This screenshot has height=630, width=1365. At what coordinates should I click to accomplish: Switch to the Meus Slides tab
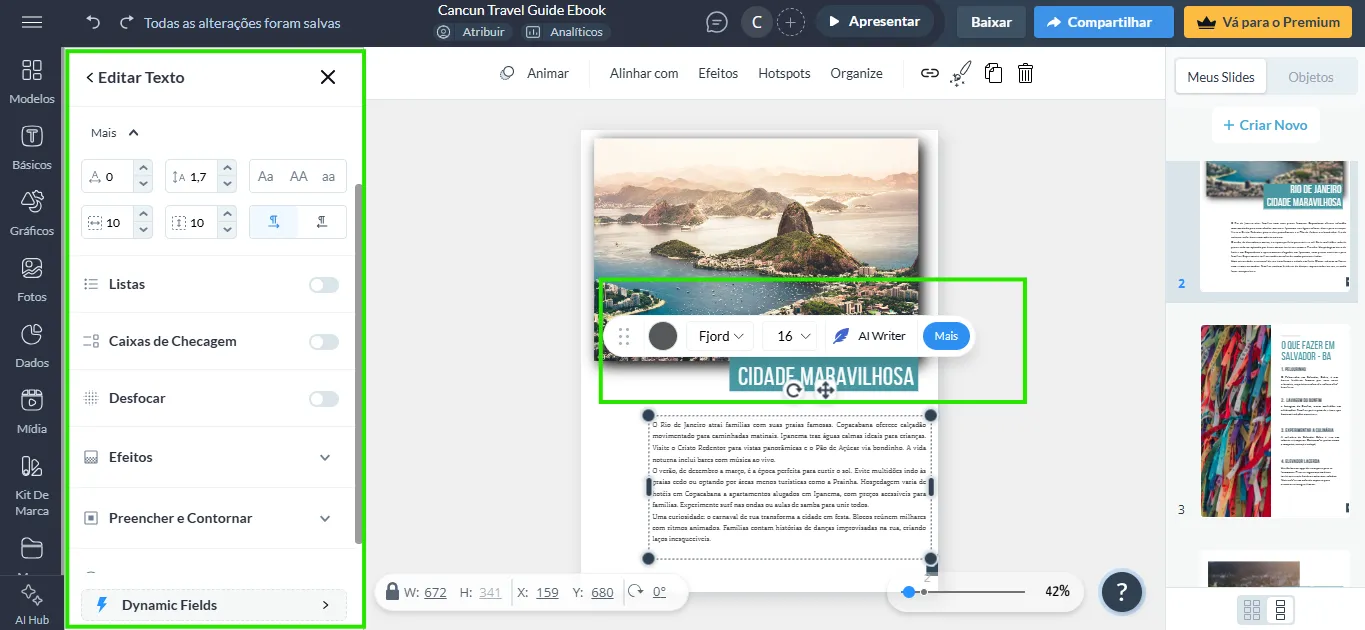pyautogui.click(x=1221, y=77)
